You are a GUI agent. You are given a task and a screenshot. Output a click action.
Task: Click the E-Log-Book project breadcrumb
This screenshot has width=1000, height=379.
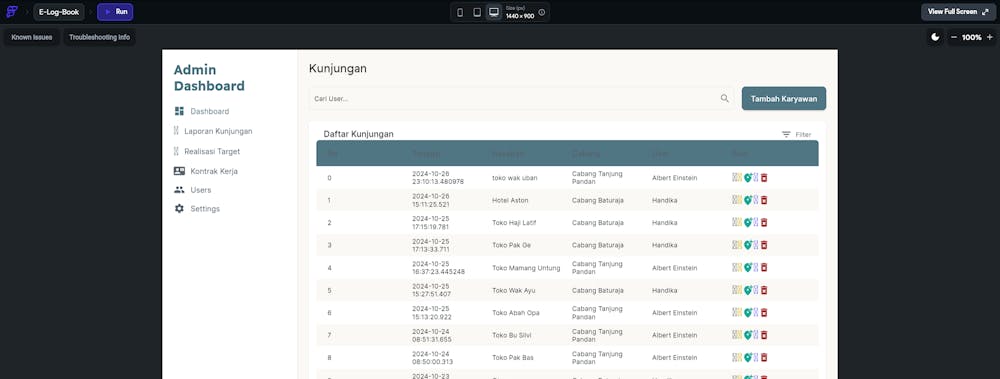coord(59,11)
